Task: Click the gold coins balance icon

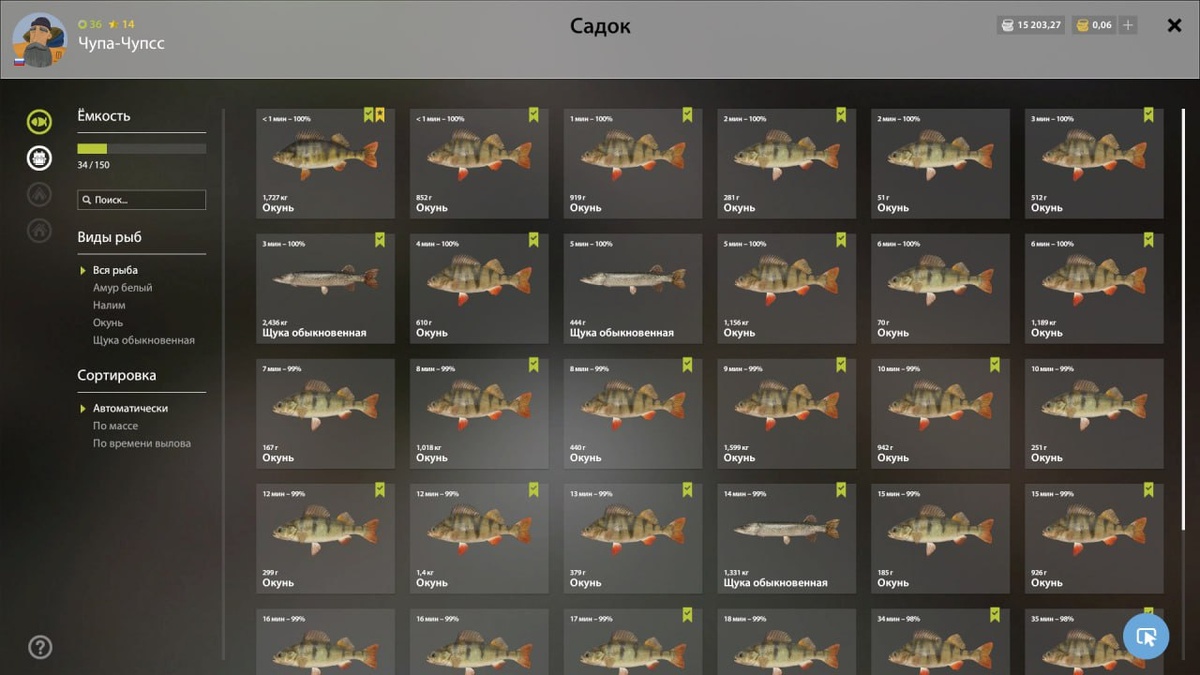Action: tap(1082, 25)
